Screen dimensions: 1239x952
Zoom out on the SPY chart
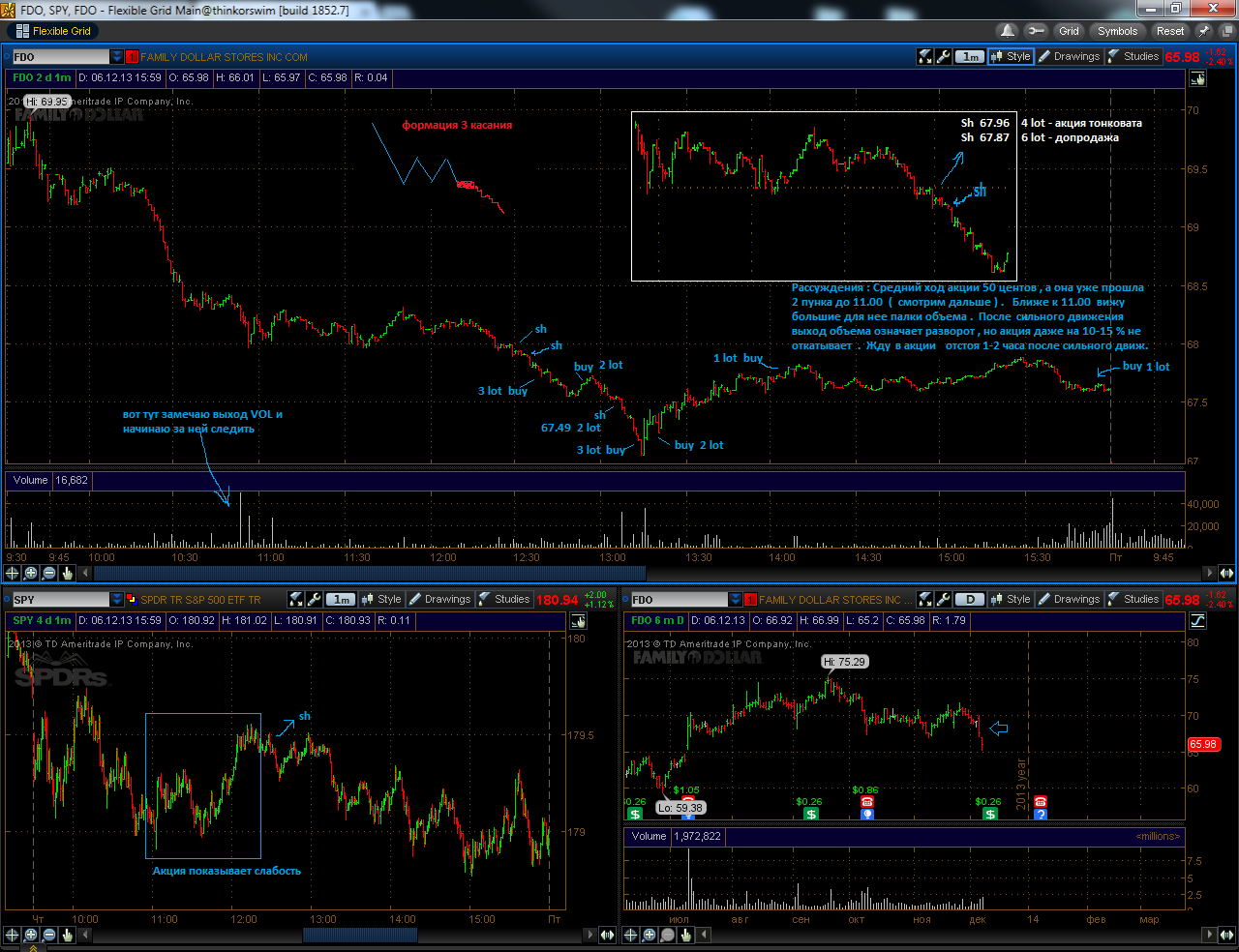coord(49,935)
